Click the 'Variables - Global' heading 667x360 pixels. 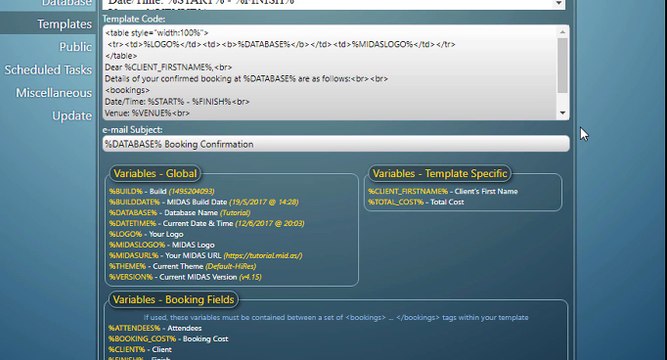[x=155, y=174]
